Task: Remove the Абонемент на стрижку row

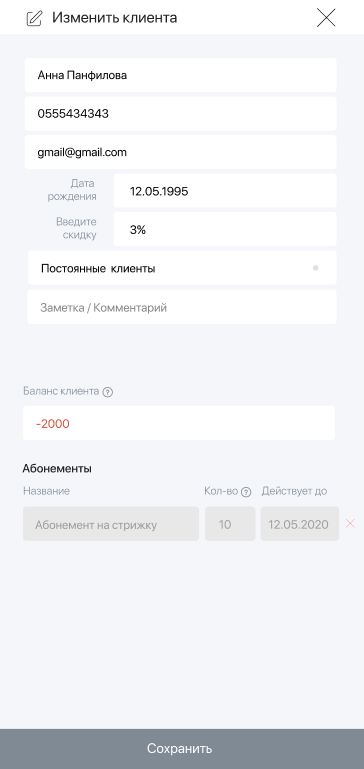Action: [x=350, y=523]
